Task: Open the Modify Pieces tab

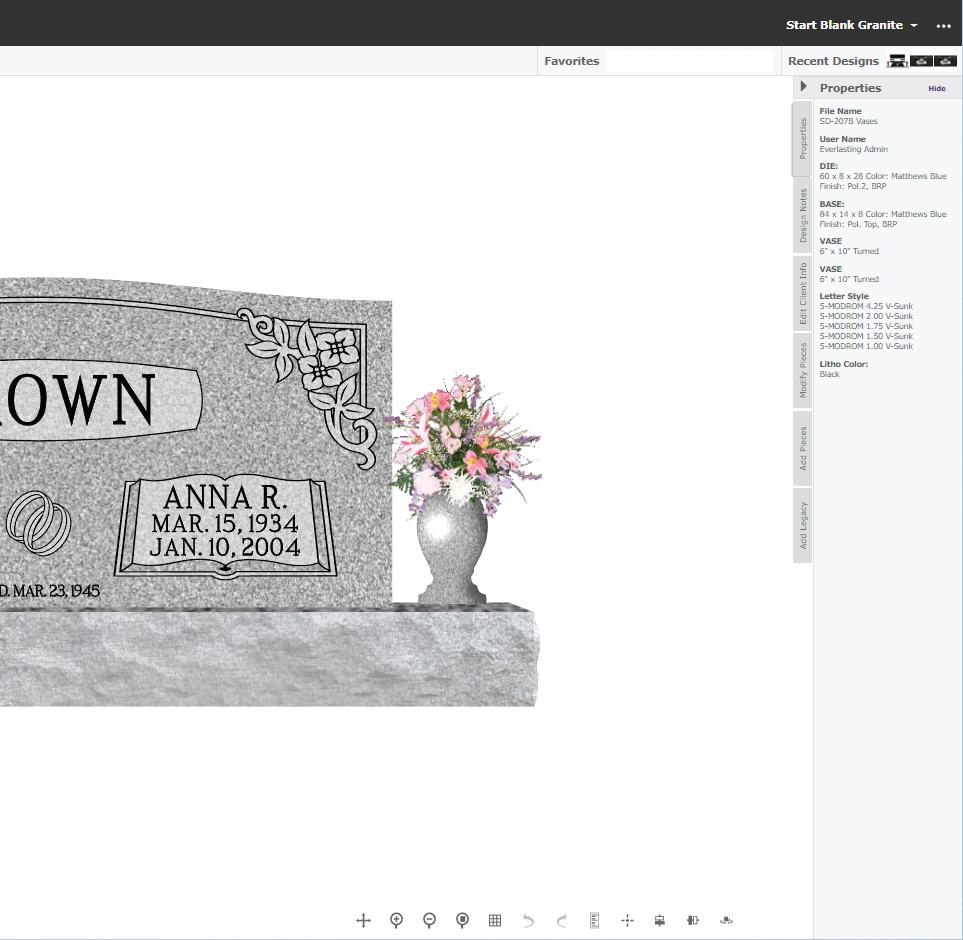Action: click(803, 370)
